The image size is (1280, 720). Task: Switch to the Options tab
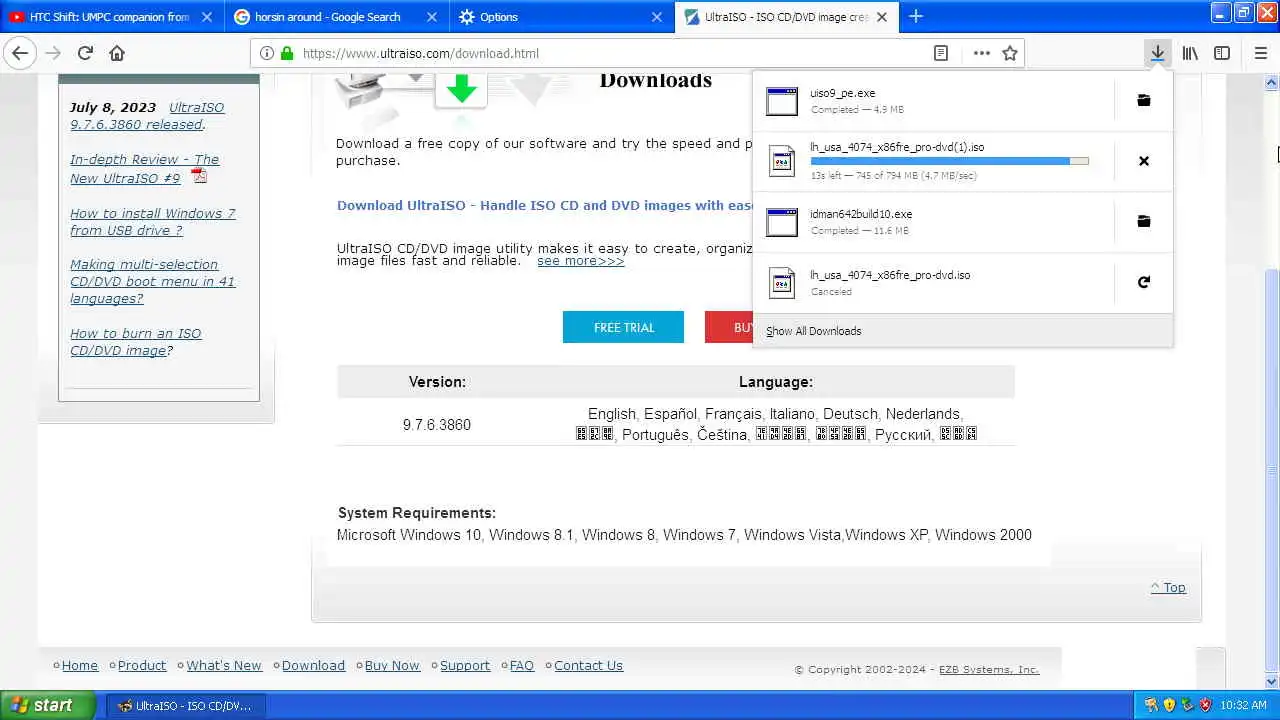coord(562,17)
